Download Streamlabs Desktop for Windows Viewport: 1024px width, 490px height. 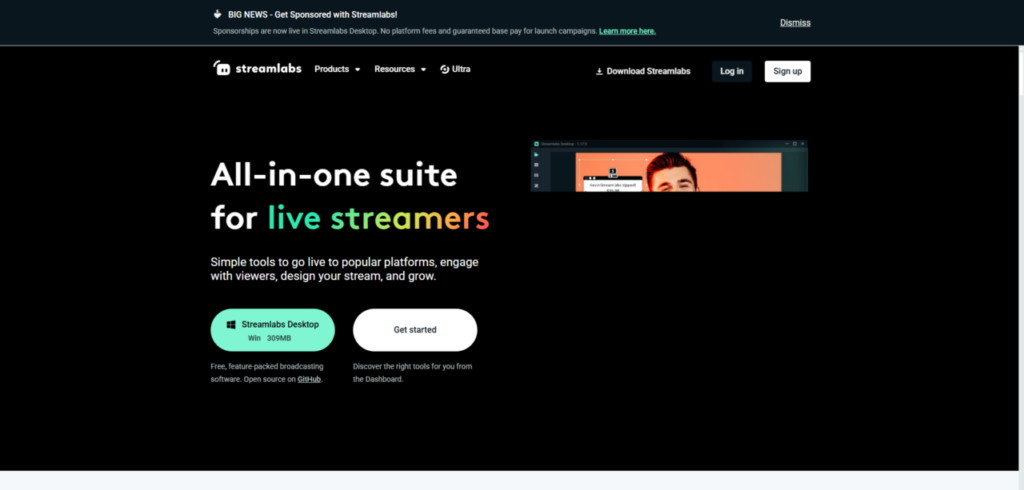(x=272, y=330)
